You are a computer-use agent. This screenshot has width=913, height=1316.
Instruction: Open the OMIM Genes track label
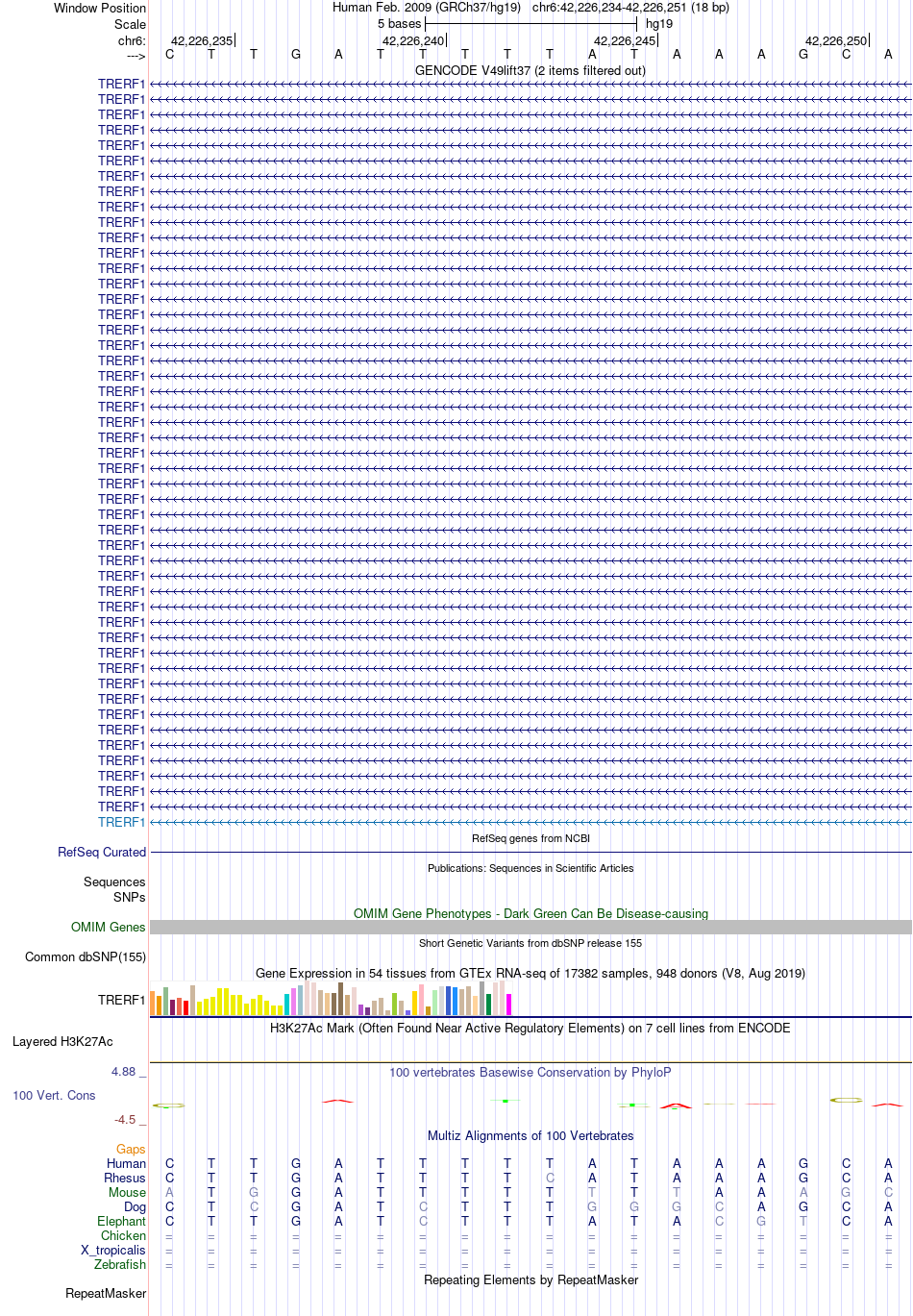(109, 927)
